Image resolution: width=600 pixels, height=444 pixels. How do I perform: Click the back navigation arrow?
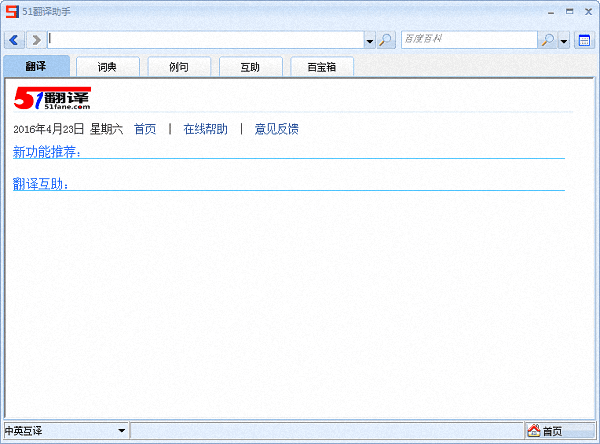15,40
